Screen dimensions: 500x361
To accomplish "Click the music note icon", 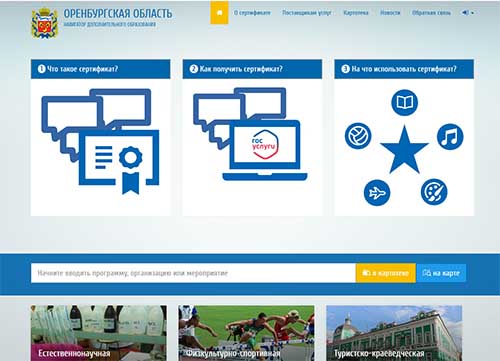I will pyautogui.click(x=450, y=136).
